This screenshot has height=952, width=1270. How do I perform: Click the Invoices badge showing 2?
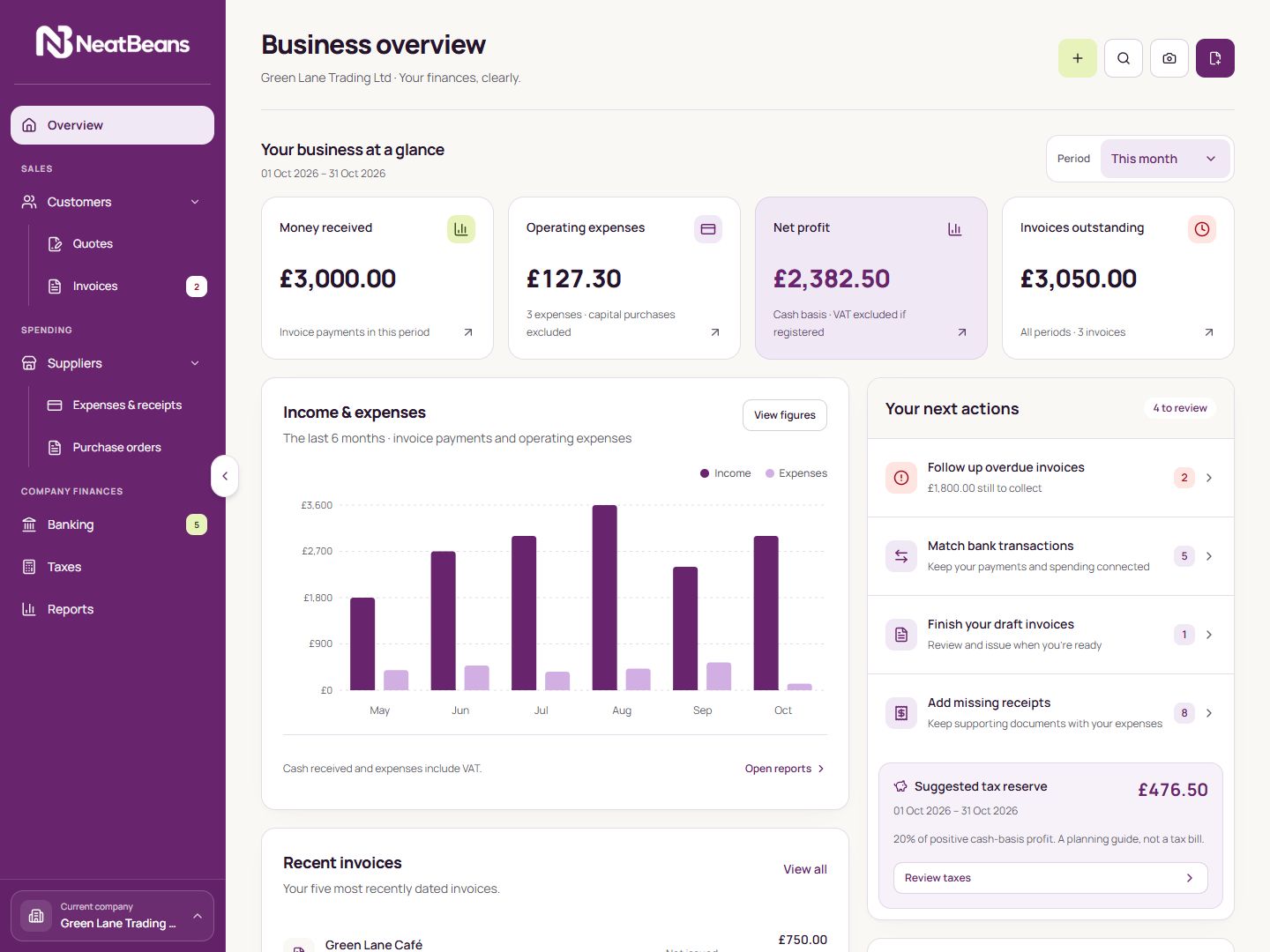pyautogui.click(x=197, y=286)
